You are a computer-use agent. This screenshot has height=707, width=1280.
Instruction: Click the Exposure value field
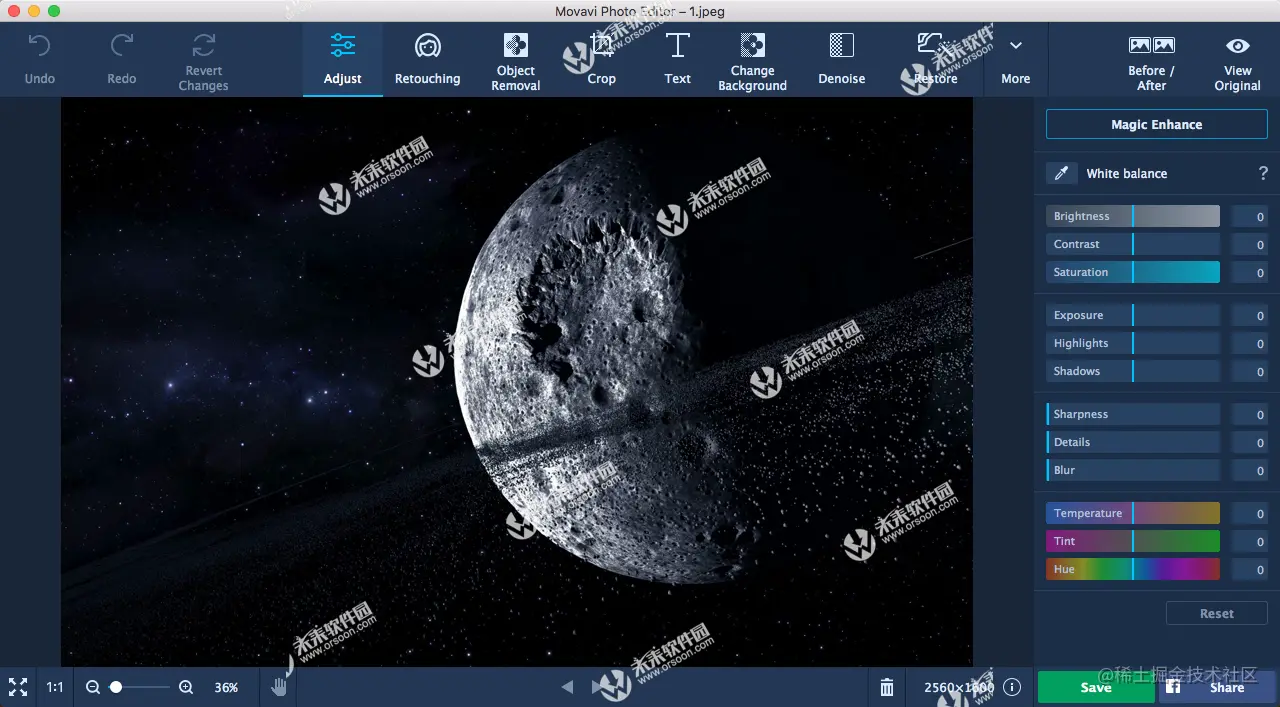click(1250, 316)
